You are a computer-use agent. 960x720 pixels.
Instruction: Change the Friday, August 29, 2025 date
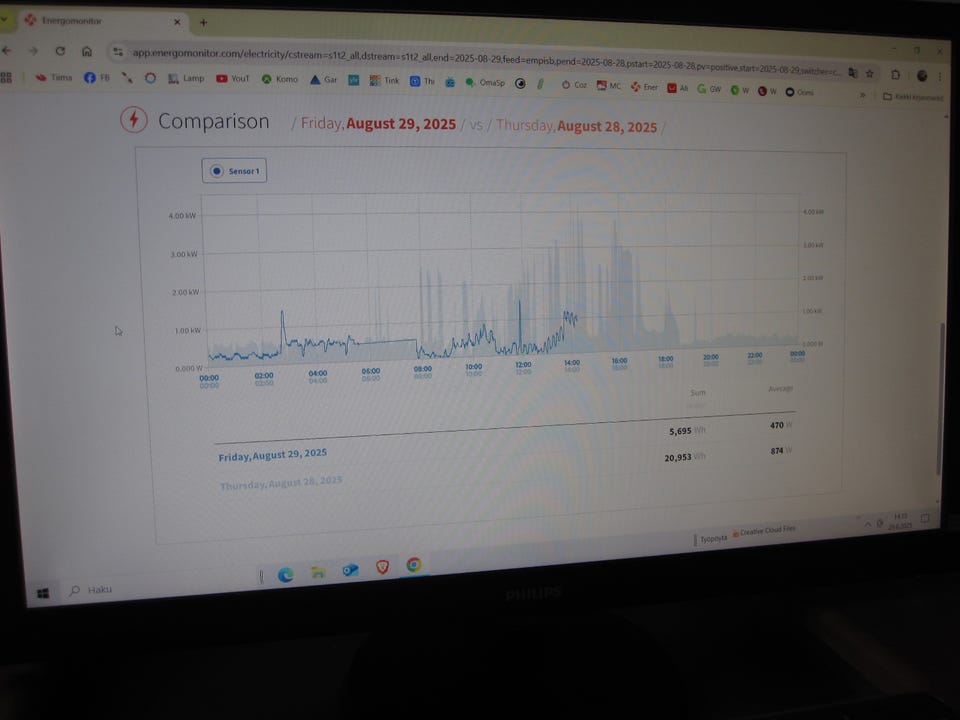(378, 124)
